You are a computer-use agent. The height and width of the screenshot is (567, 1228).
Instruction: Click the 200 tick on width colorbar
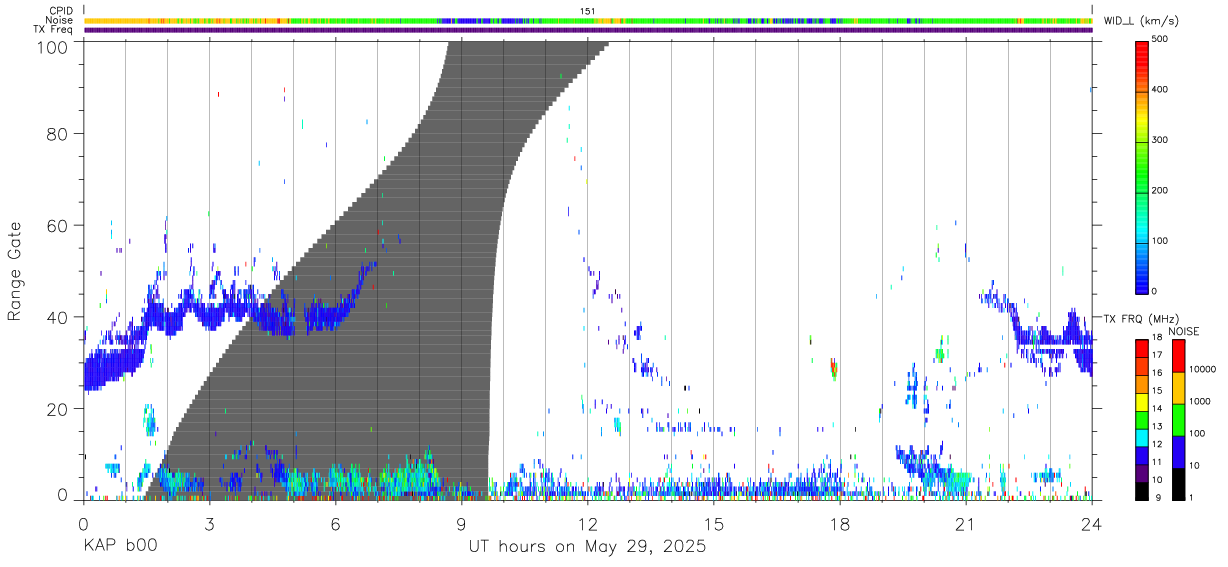(x=1160, y=190)
